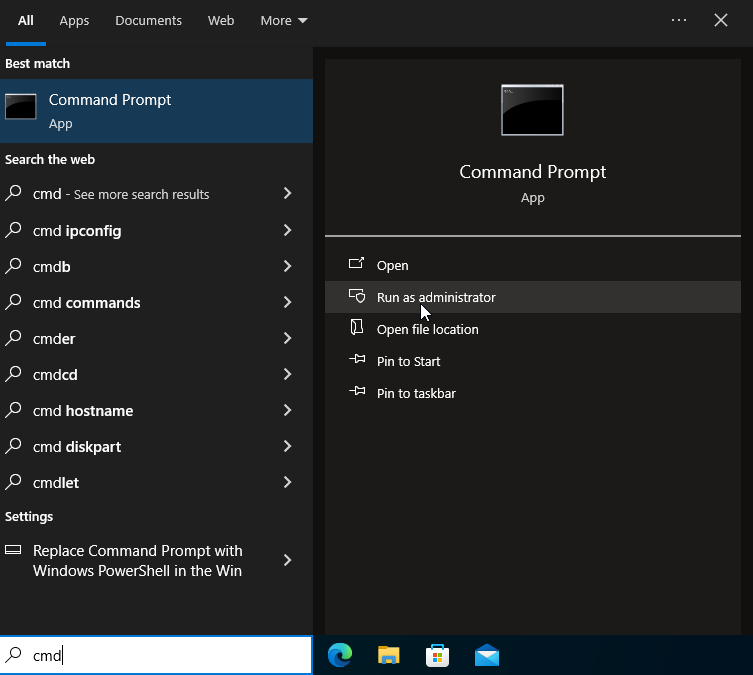Search the web for 'cmdb'
This screenshot has width=753, height=675.
tap(156, 266)
